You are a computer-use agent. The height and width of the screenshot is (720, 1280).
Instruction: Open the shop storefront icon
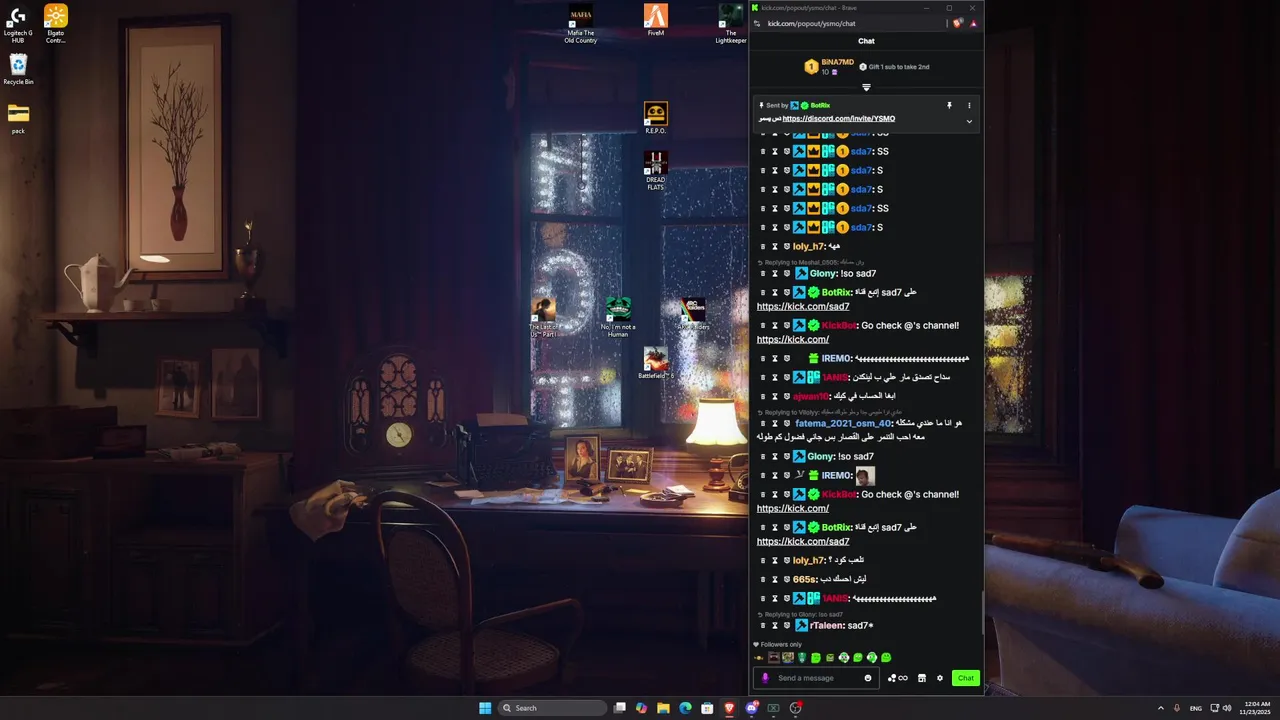click(921, 678)
